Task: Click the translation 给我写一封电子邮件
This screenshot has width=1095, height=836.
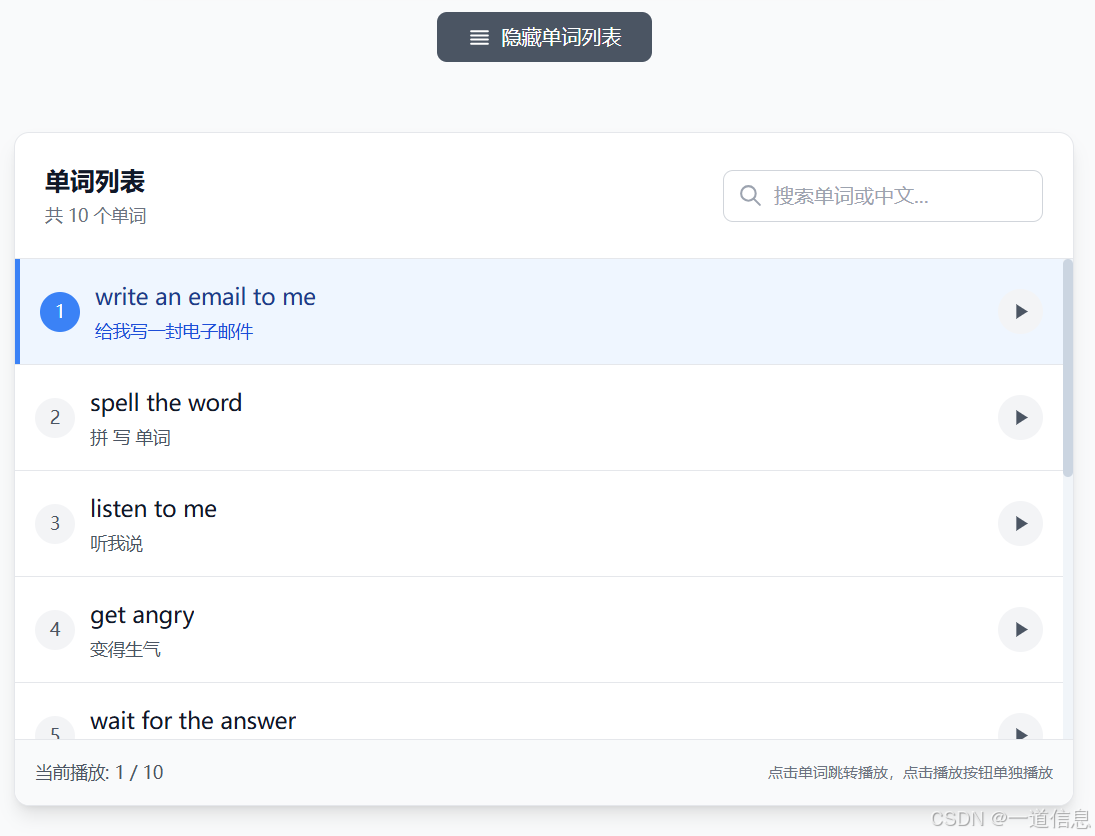Action: [x=174, y=331]
